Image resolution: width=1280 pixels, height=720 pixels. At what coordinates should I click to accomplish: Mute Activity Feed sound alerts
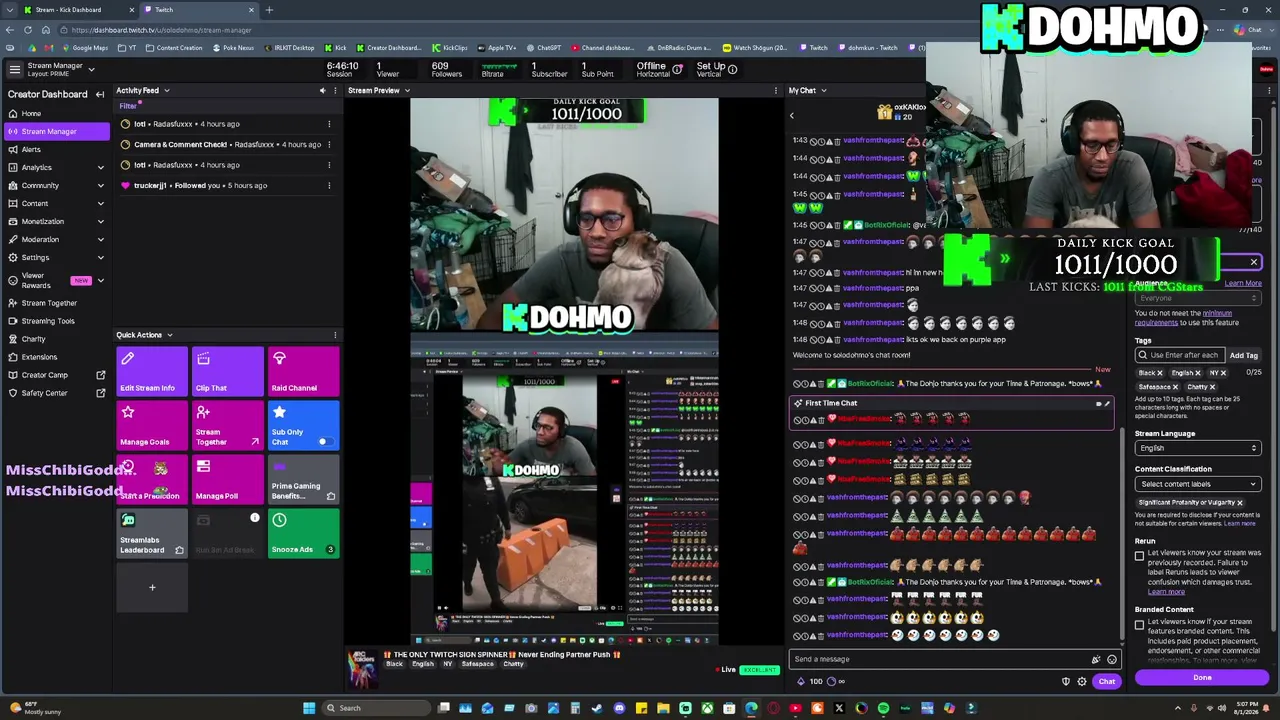coord(322,91)
